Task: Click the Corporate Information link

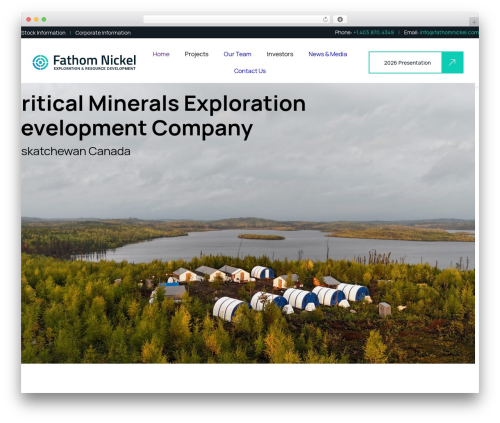Action: click(x=103, y=33)
